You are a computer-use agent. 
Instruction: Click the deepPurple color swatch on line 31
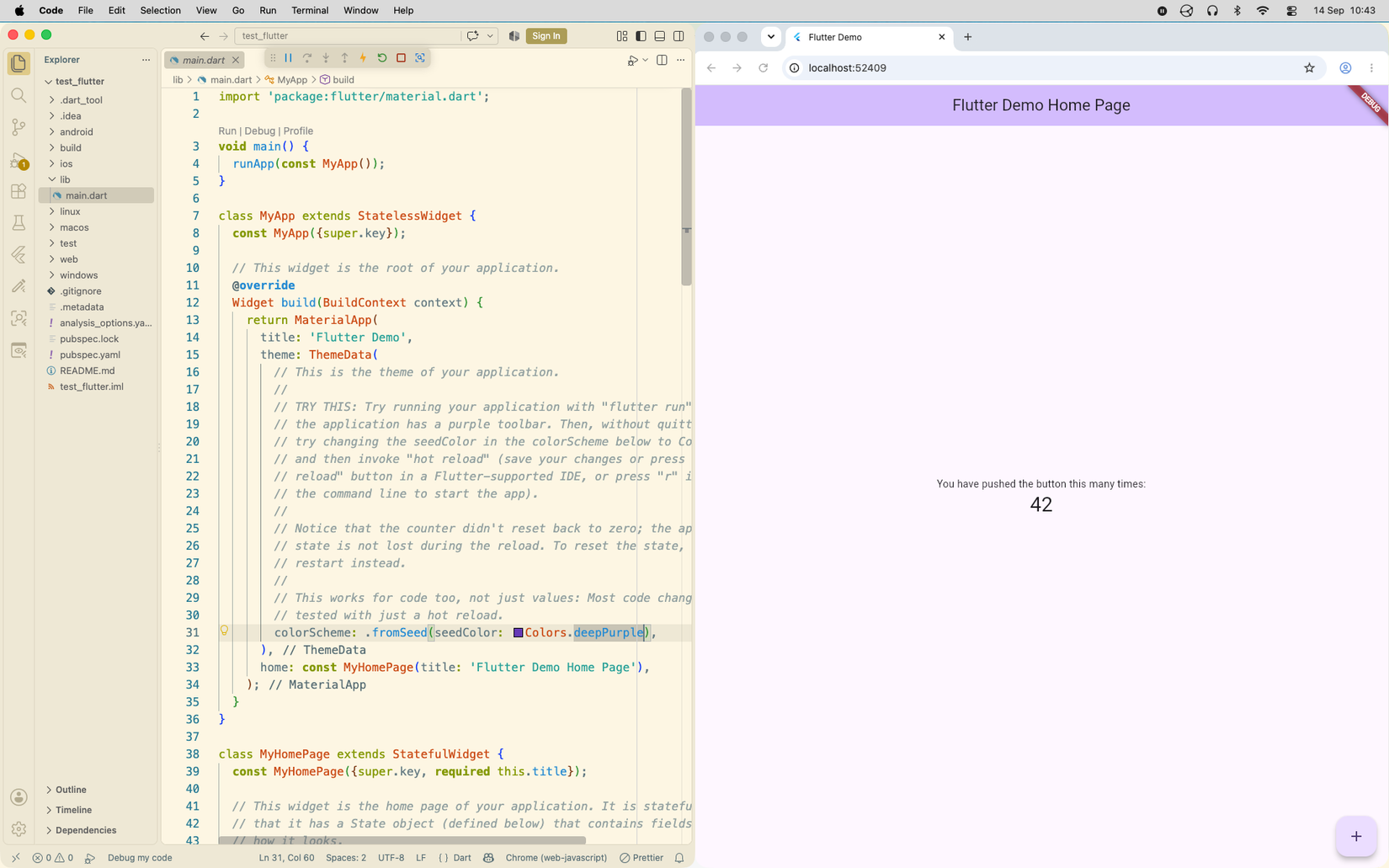pos(518,632)
